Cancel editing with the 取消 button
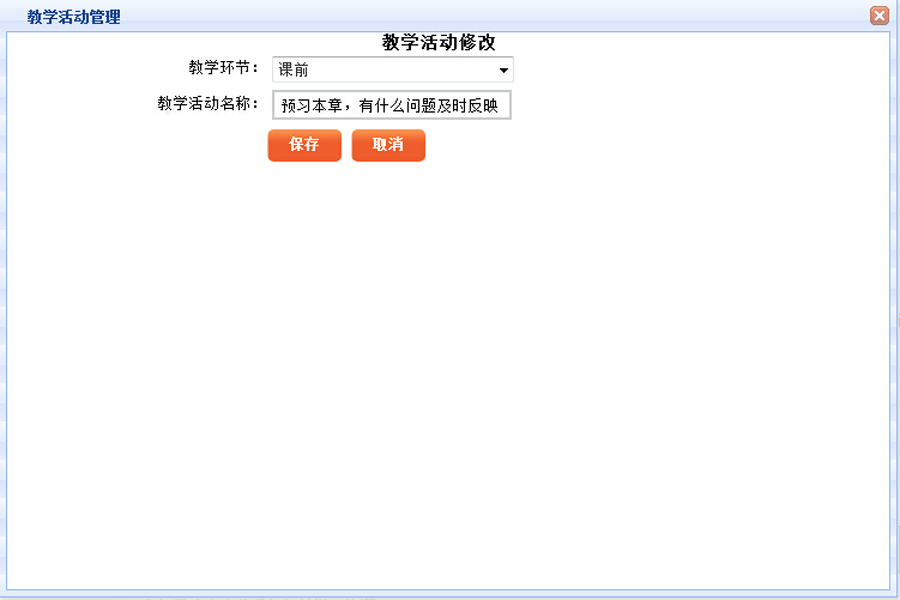 point(388,145)
